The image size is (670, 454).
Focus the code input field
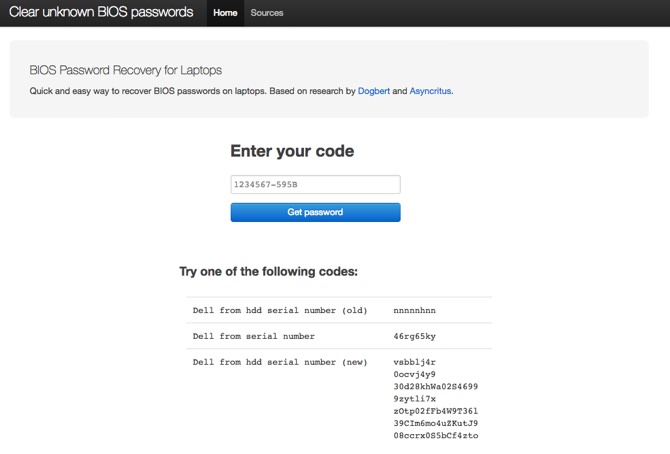click(x=315, y=185)
